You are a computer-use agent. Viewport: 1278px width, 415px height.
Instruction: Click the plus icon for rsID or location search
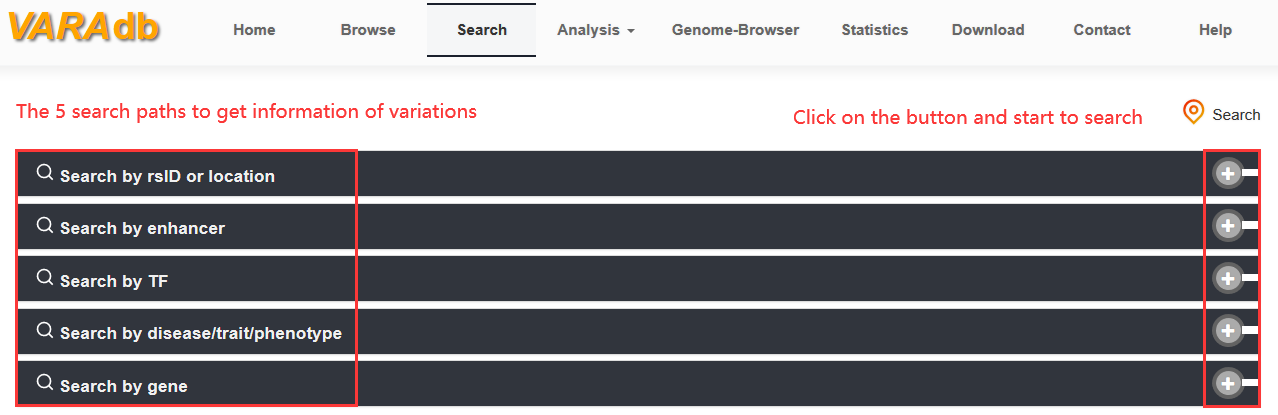click(1227, 174)
